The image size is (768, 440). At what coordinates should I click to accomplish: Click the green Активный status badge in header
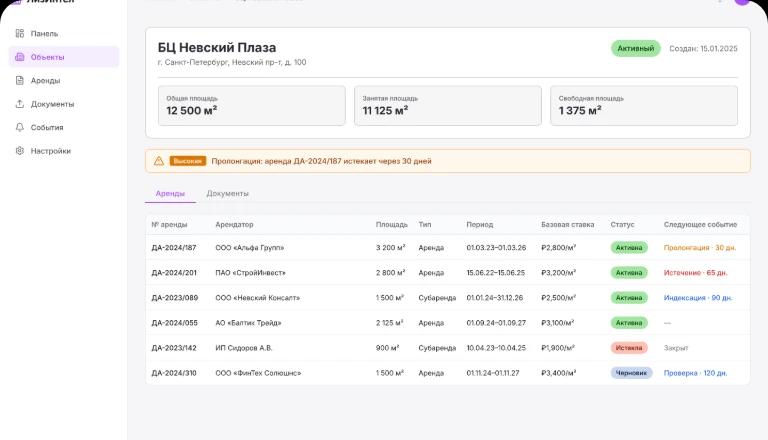635,48
